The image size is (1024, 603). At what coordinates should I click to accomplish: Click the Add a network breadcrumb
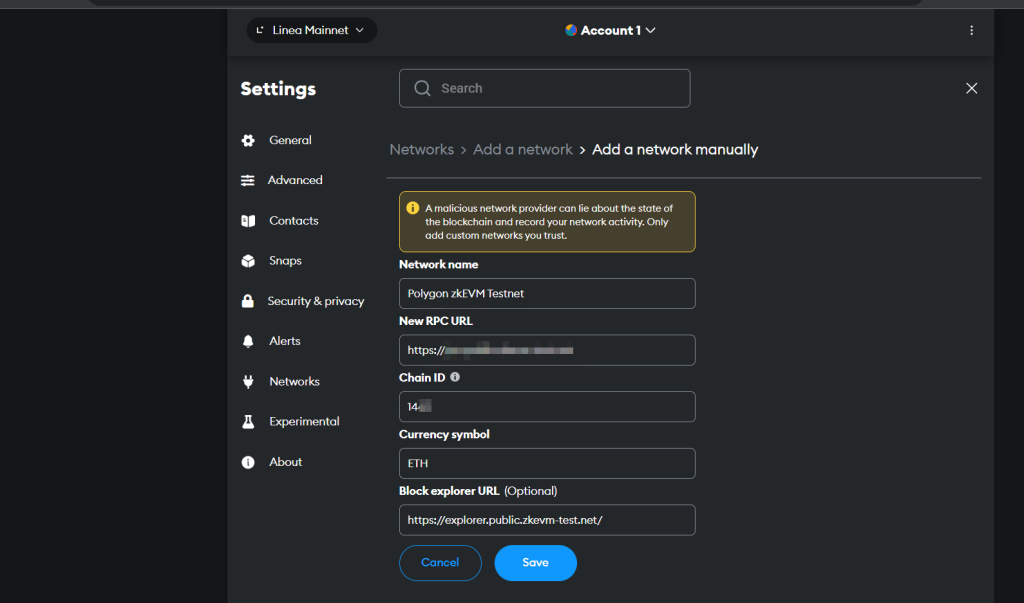[522, 150]
